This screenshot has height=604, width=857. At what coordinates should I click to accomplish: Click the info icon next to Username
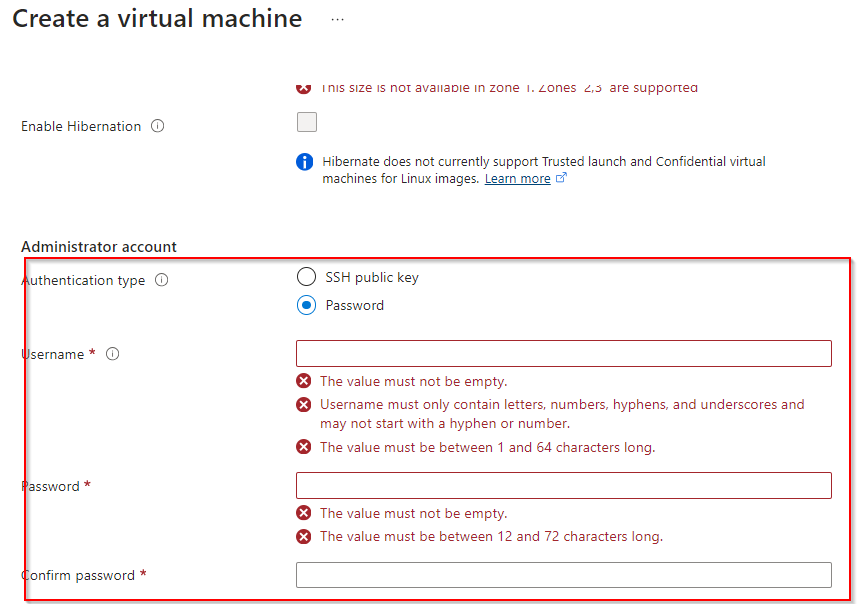point(112,354)
